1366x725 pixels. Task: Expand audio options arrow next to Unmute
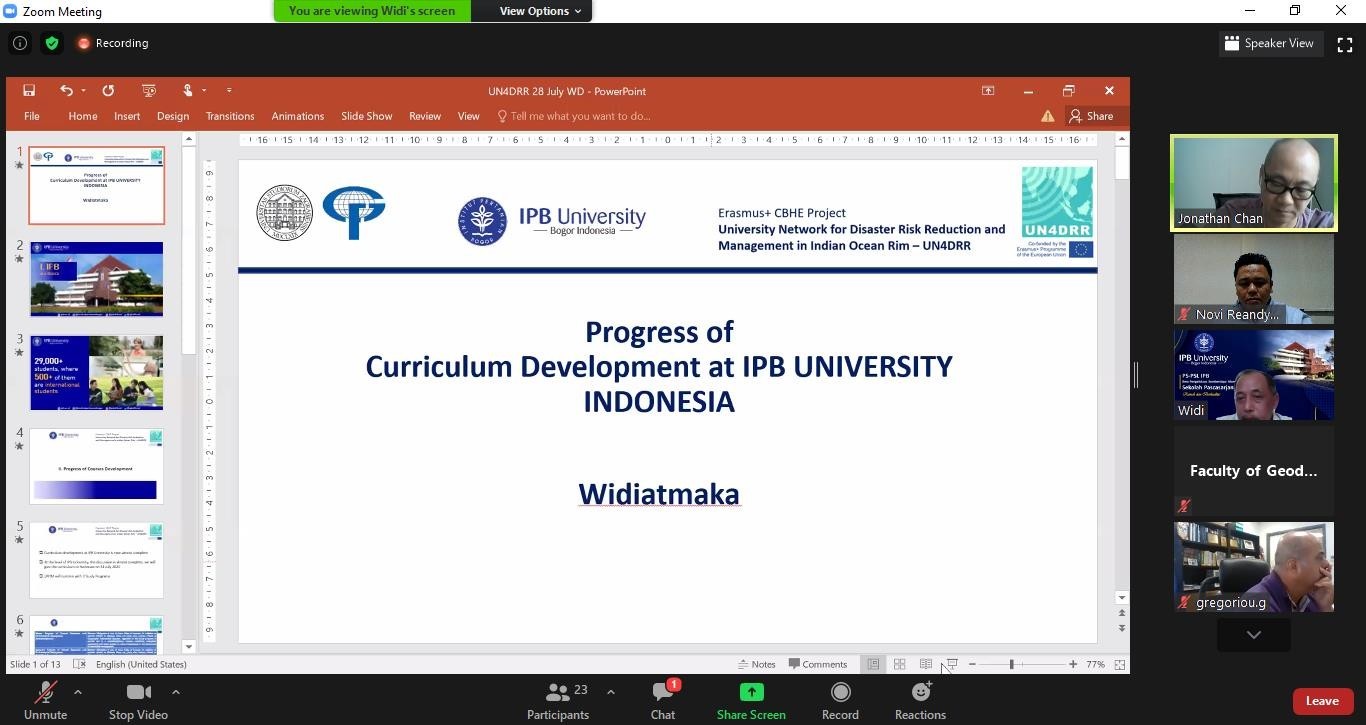pos(77,691)
